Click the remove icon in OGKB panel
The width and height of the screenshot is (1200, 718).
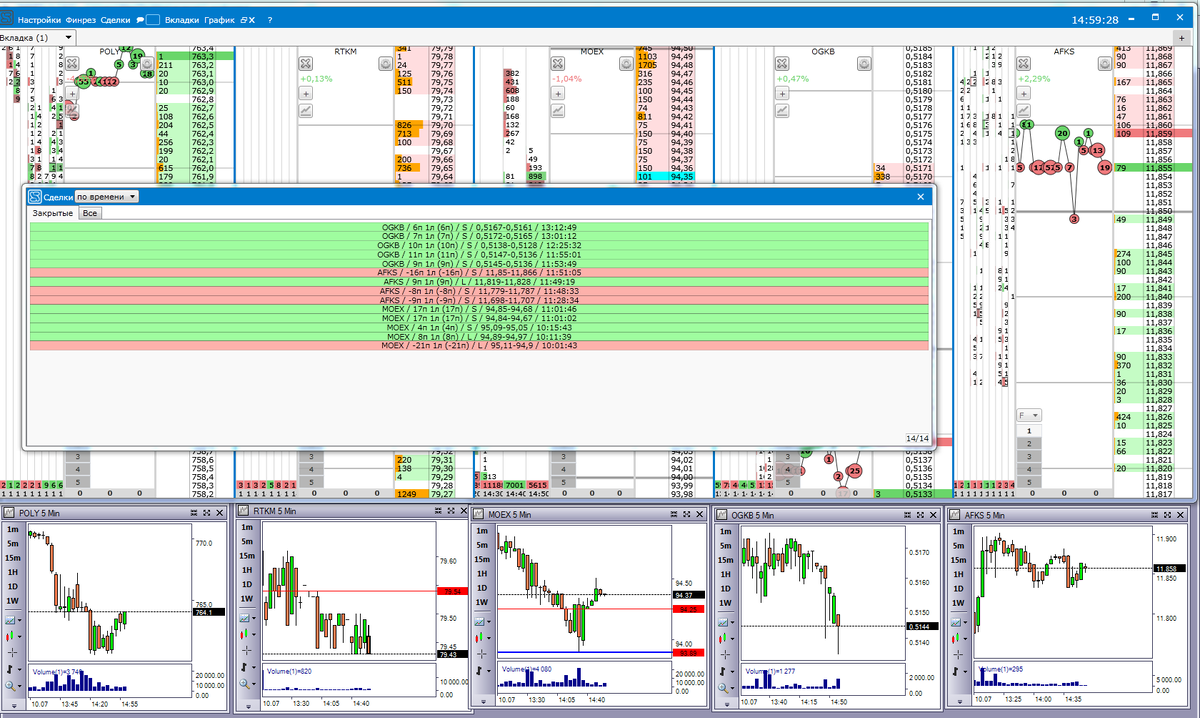[x=783, y=63]
